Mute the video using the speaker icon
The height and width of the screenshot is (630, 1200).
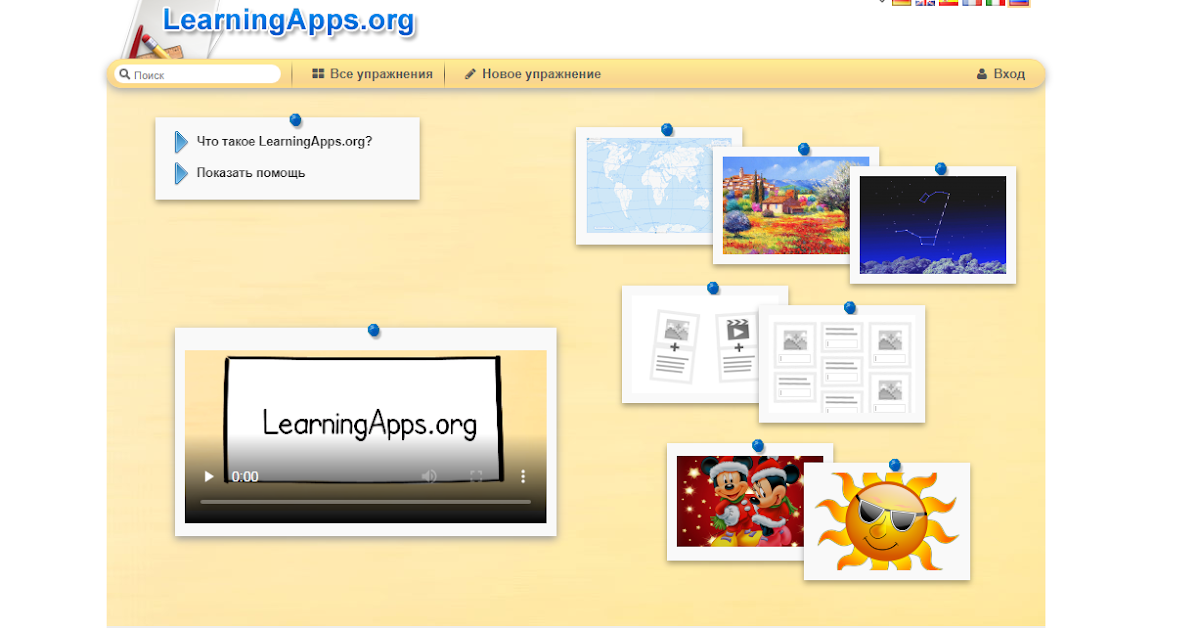(428, 477)
